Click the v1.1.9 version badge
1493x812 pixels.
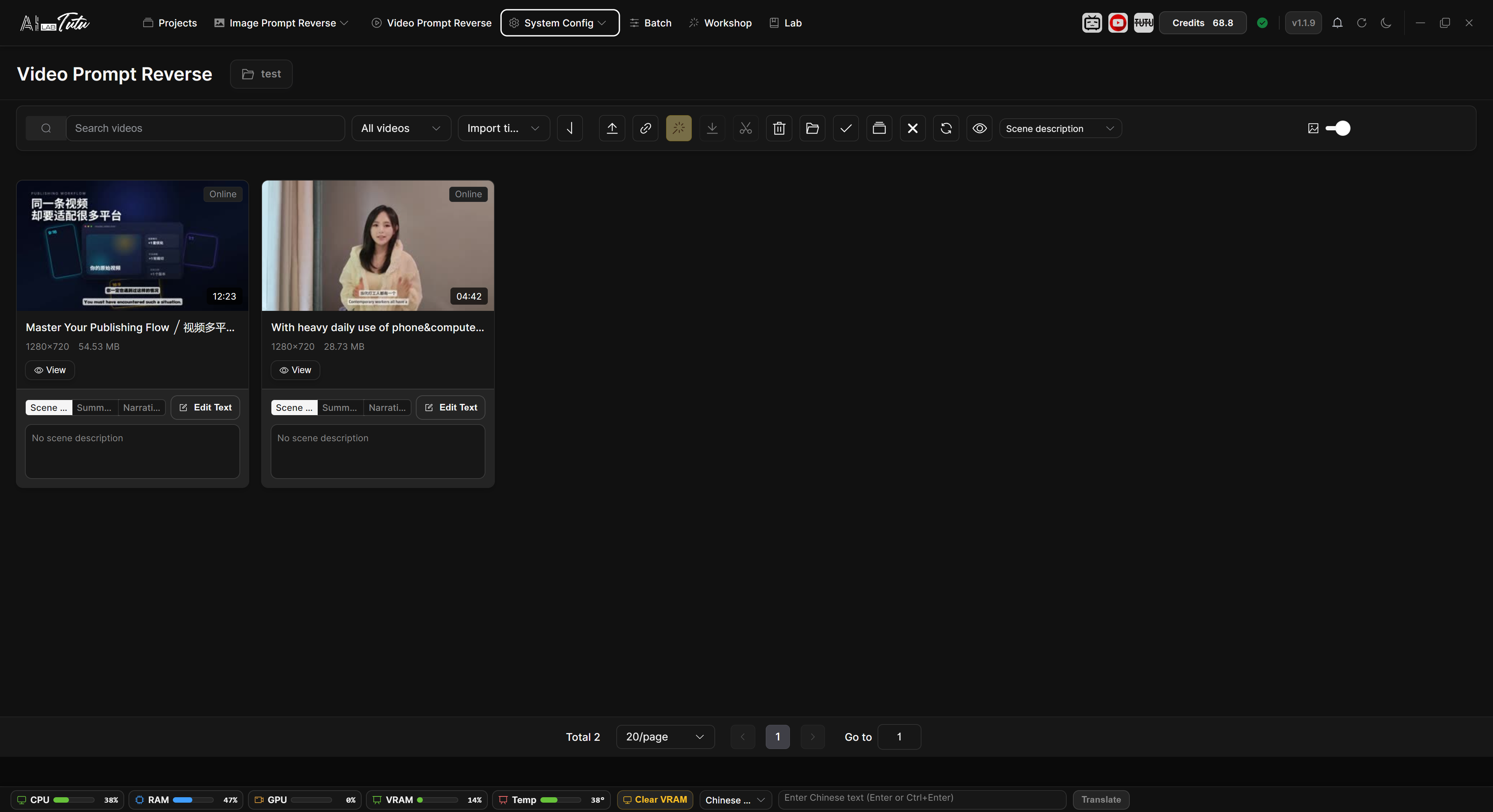[1303, 23]
